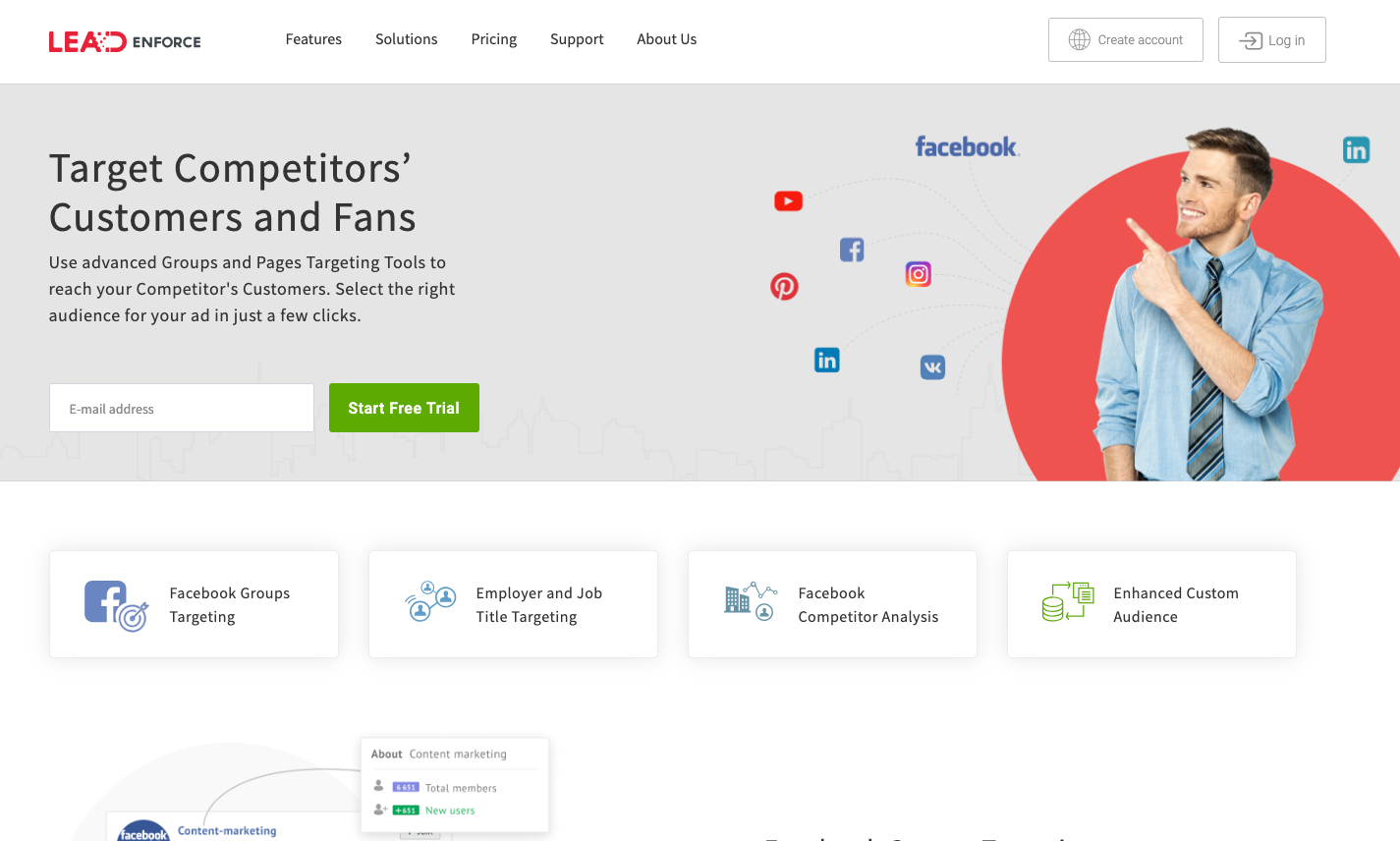Click the Instagram icon
This screenshot has height=841, width=1400.
point(918,274)
